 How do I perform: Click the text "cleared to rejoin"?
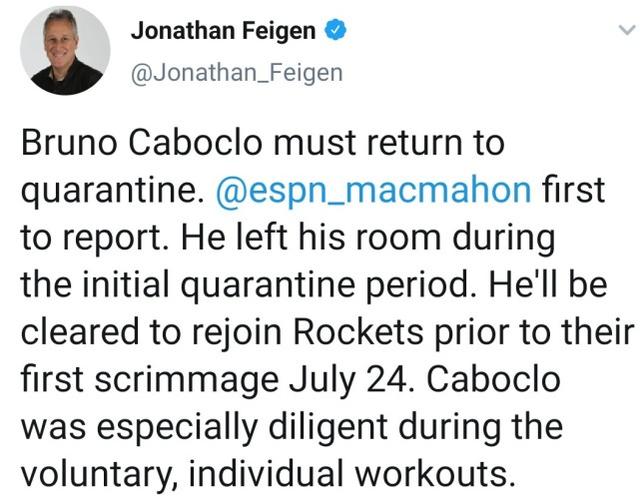[x=151, y=332]
